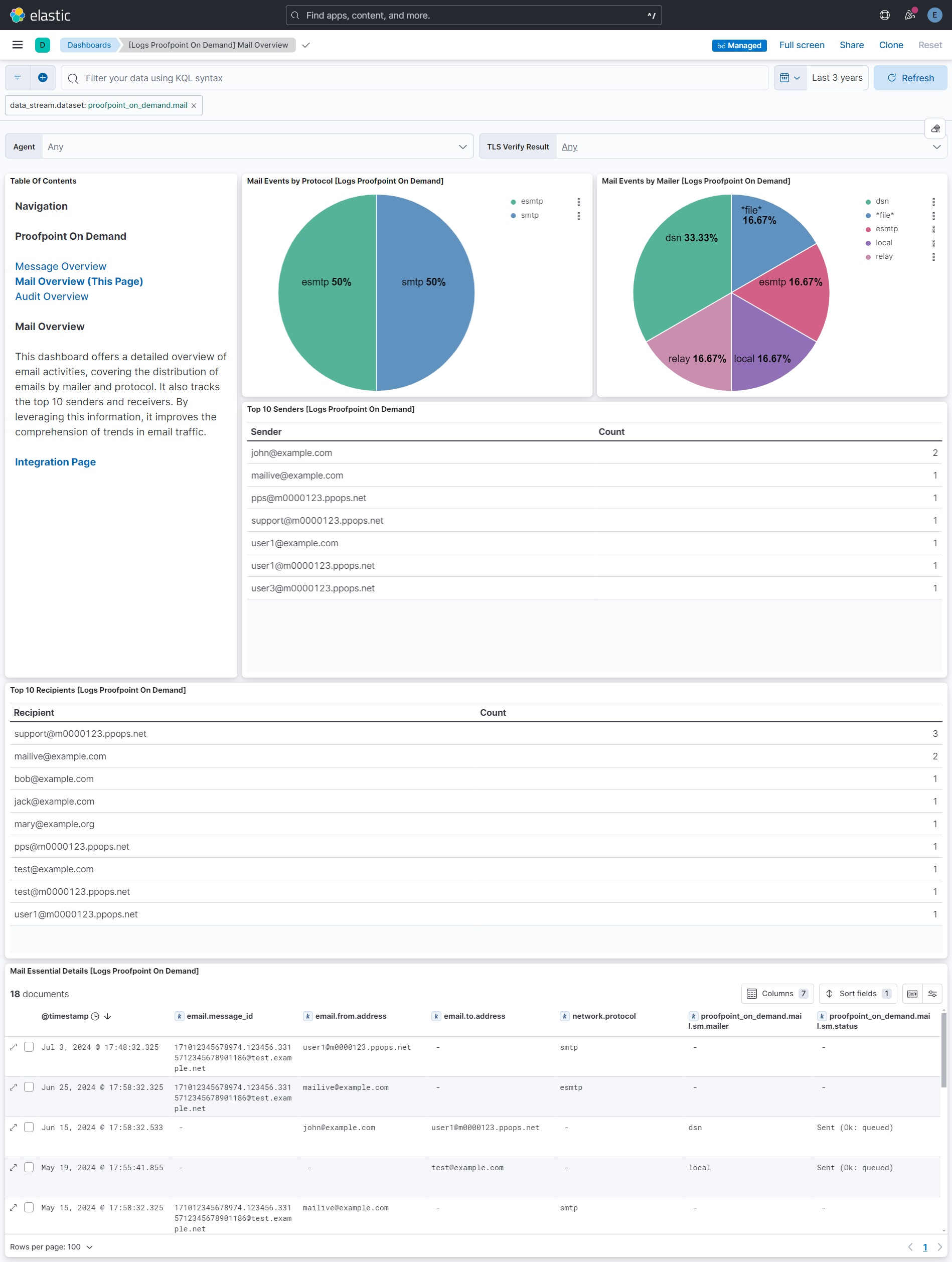952x1262 pixels.
Task: Open the date quick menu calendar dropdown
Action: click(790, 78)
